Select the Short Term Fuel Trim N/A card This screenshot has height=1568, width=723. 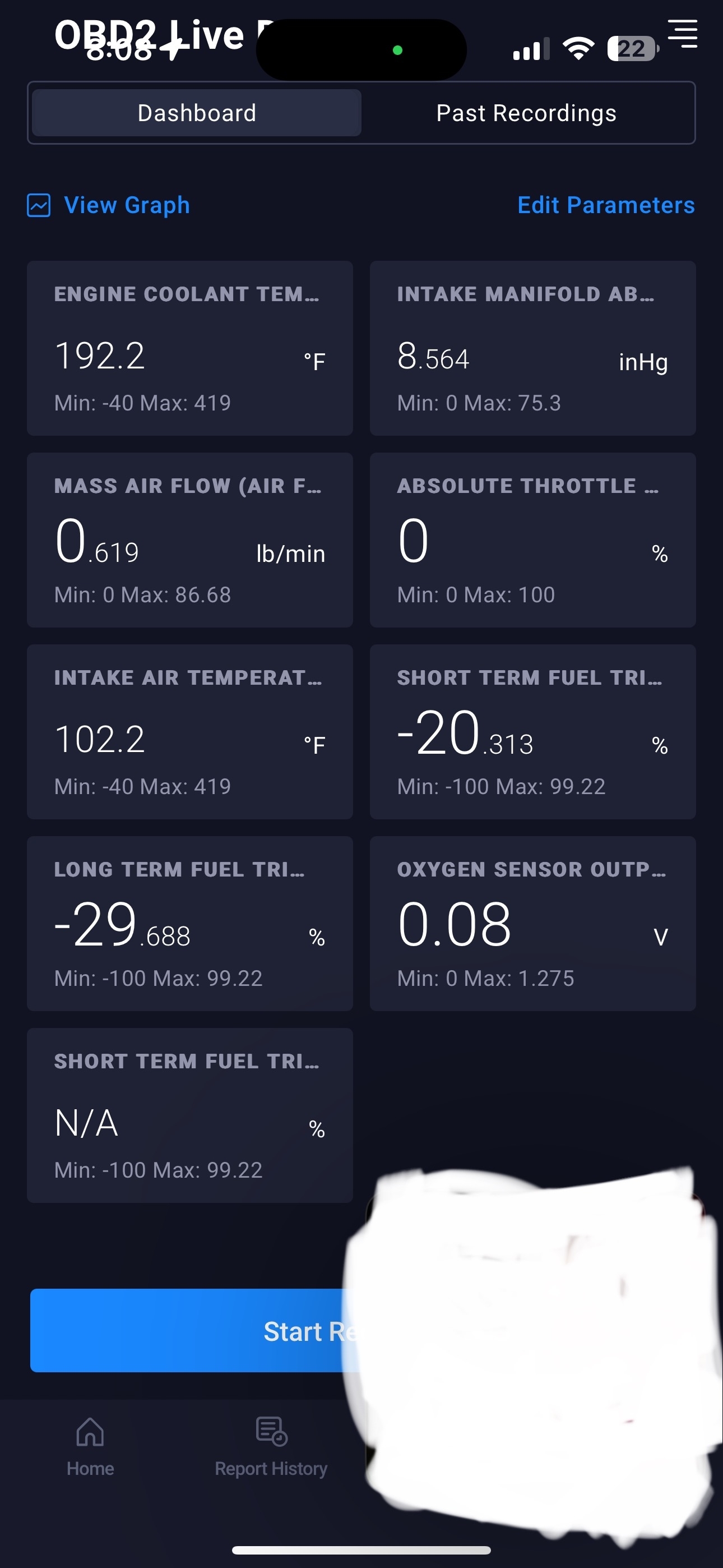tap(190, 1115)
